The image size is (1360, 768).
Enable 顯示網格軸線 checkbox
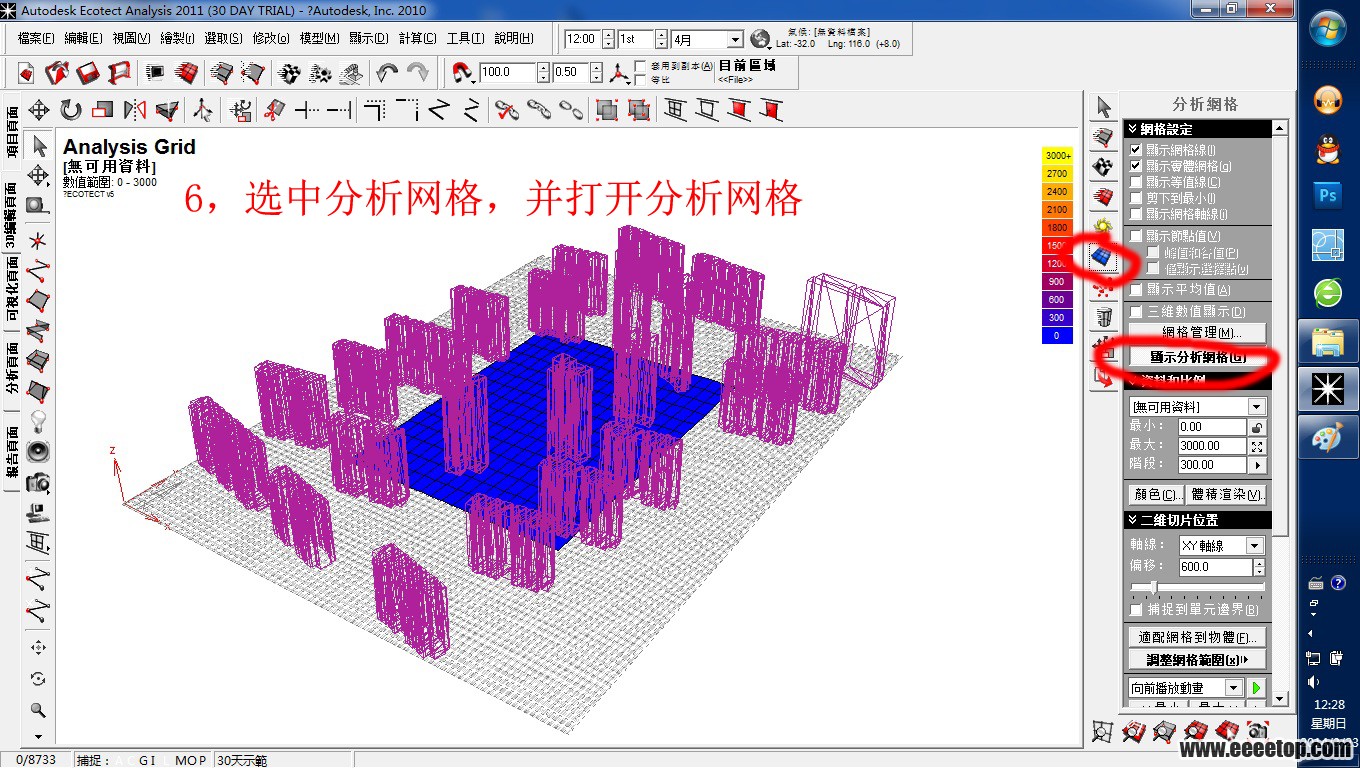click(1135, 214)
